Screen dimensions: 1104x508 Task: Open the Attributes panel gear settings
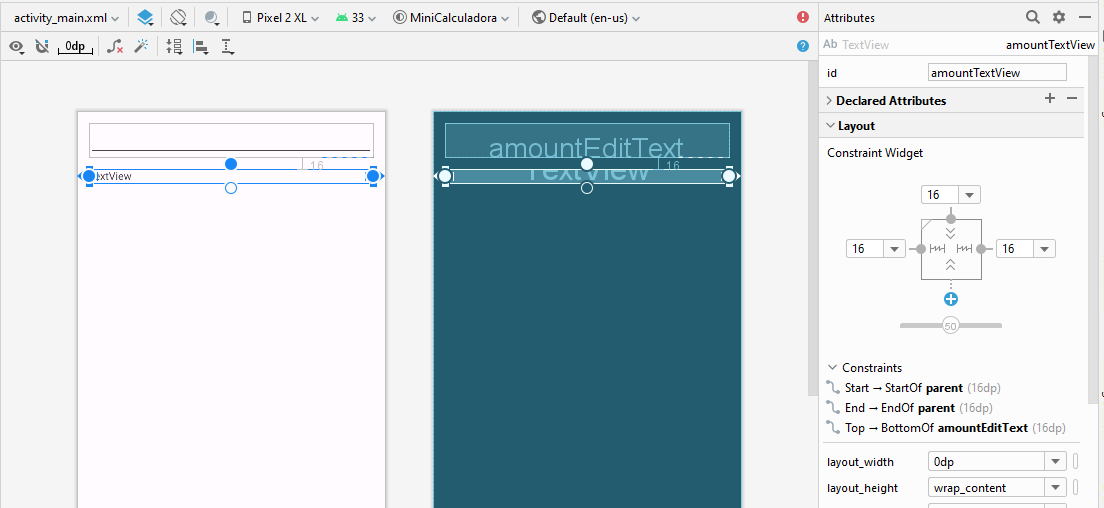(1059, 17)
